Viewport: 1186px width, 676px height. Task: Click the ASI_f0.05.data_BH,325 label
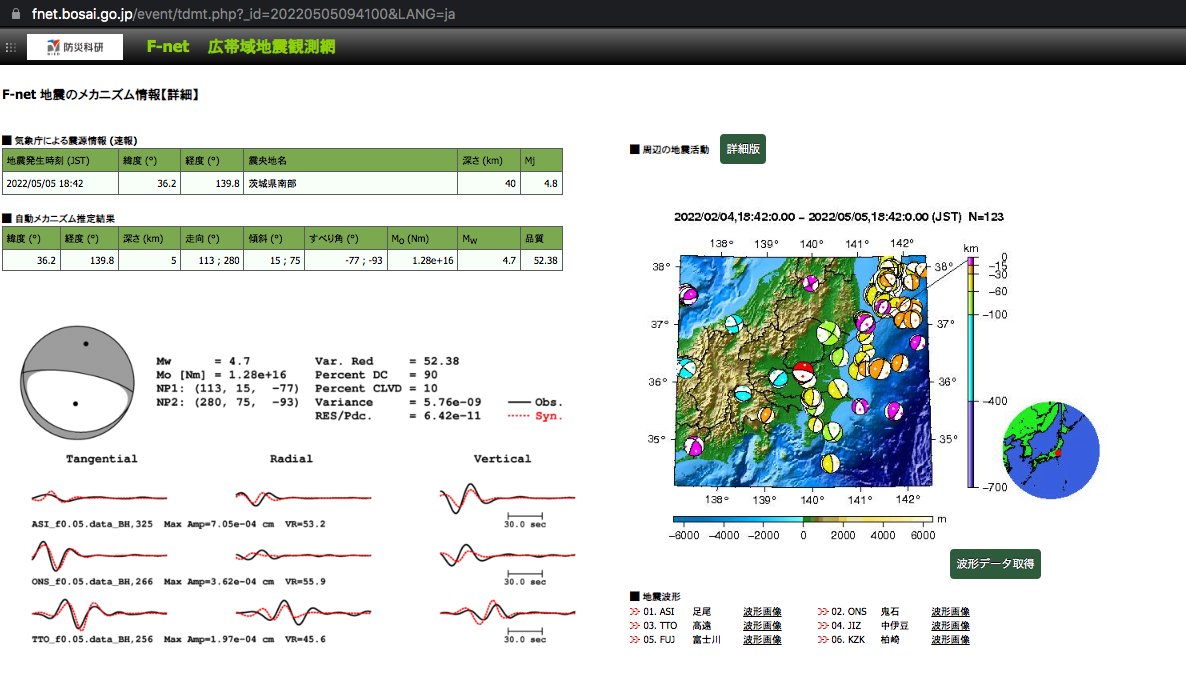click(x=92, y=524)
